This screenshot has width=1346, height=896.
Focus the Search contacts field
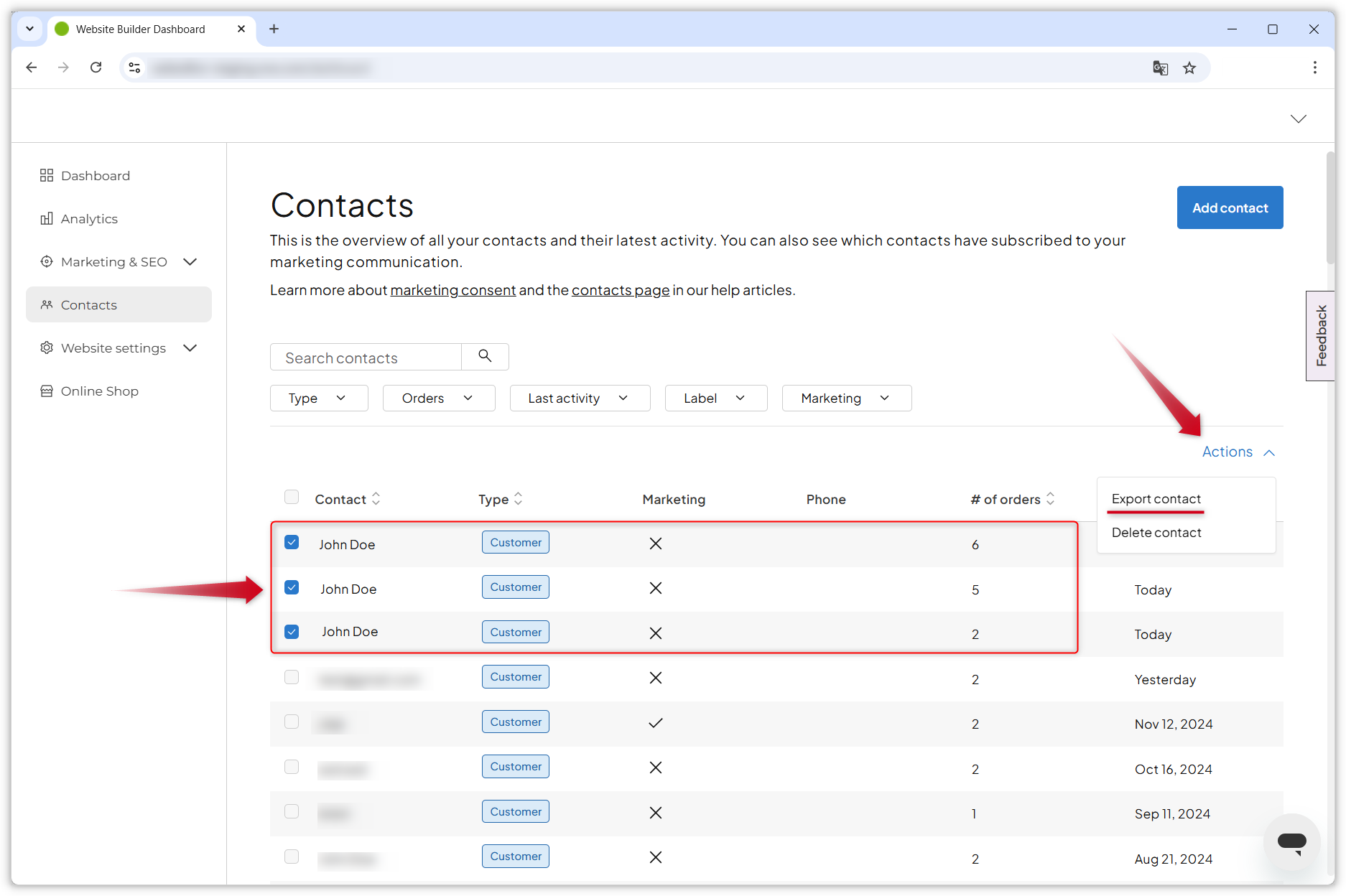point(366,358)
